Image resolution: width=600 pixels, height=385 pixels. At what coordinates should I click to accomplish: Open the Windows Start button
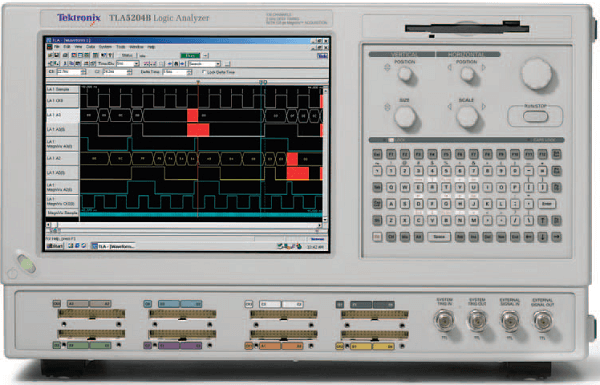pyautogui.click(x=55, y=246)
